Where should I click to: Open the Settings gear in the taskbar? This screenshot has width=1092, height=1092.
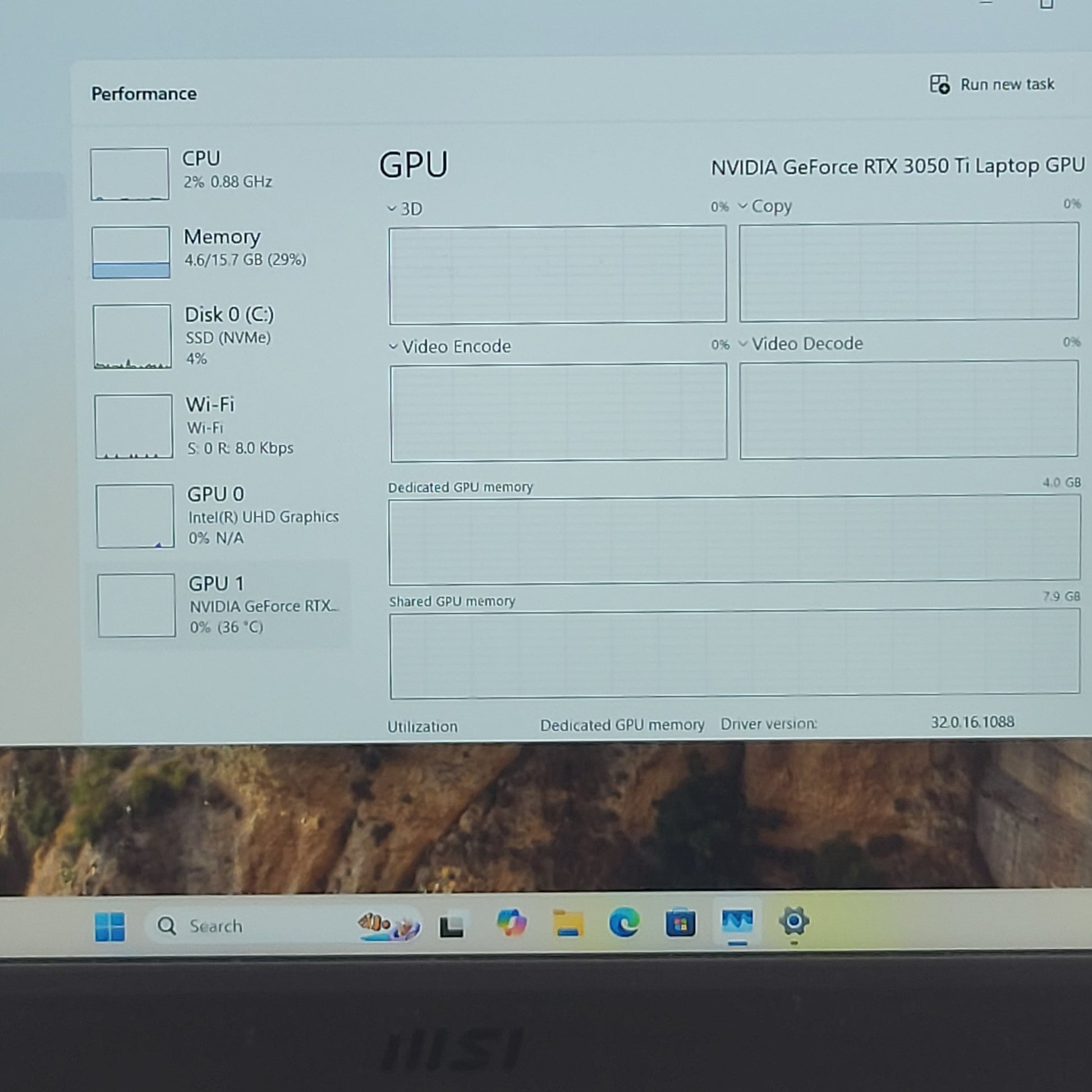tap(794, 921)
